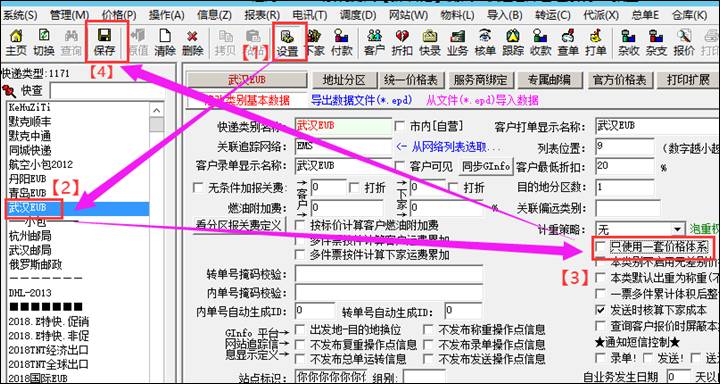Tick the 市内[自营] checkbox

[x=399, y=126]
